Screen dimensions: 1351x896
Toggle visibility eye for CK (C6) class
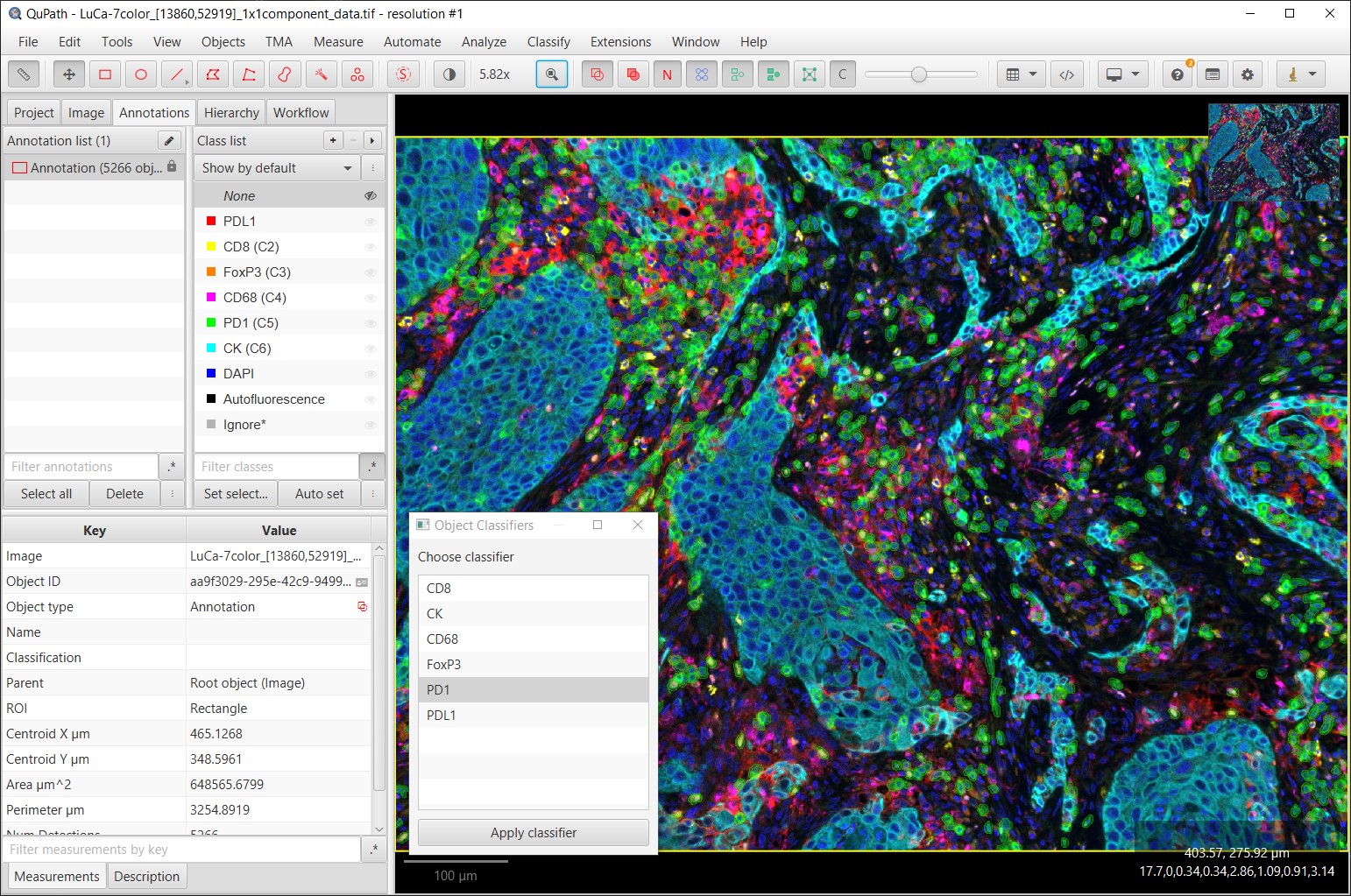click(371, 349)
